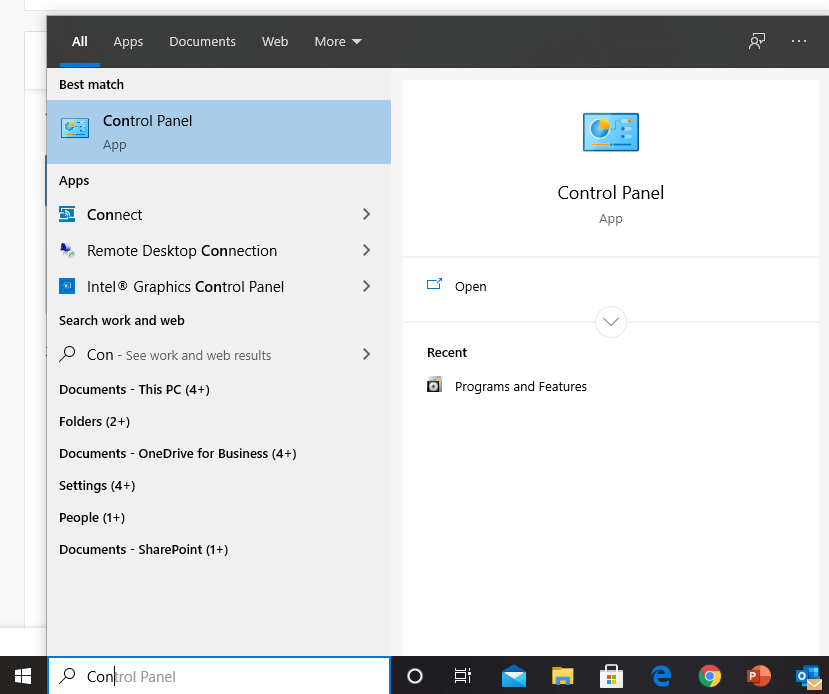Image resolution: width=829 pixels, height=694 pixels.
Task: Click the magnifier icon in the search box
Action: (x=67, y=676)
